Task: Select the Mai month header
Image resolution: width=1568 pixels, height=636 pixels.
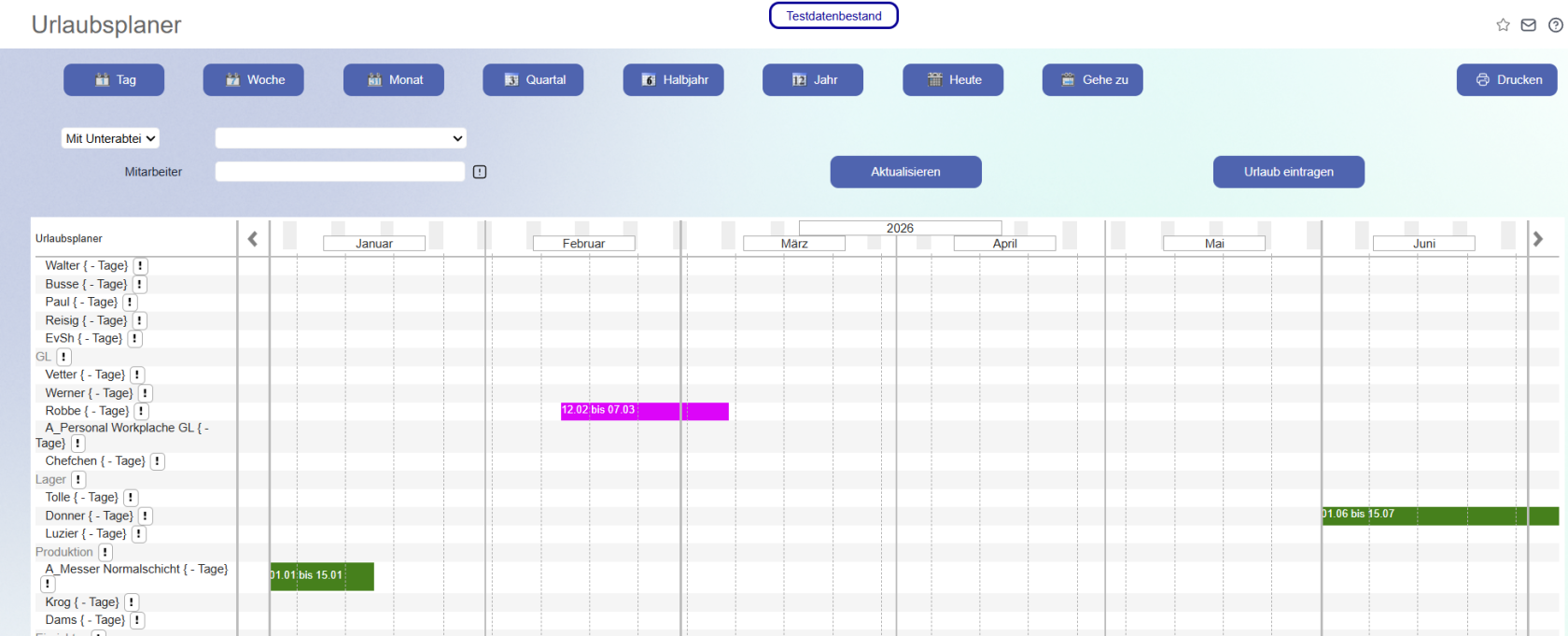Action: [x=1214, y=244]
